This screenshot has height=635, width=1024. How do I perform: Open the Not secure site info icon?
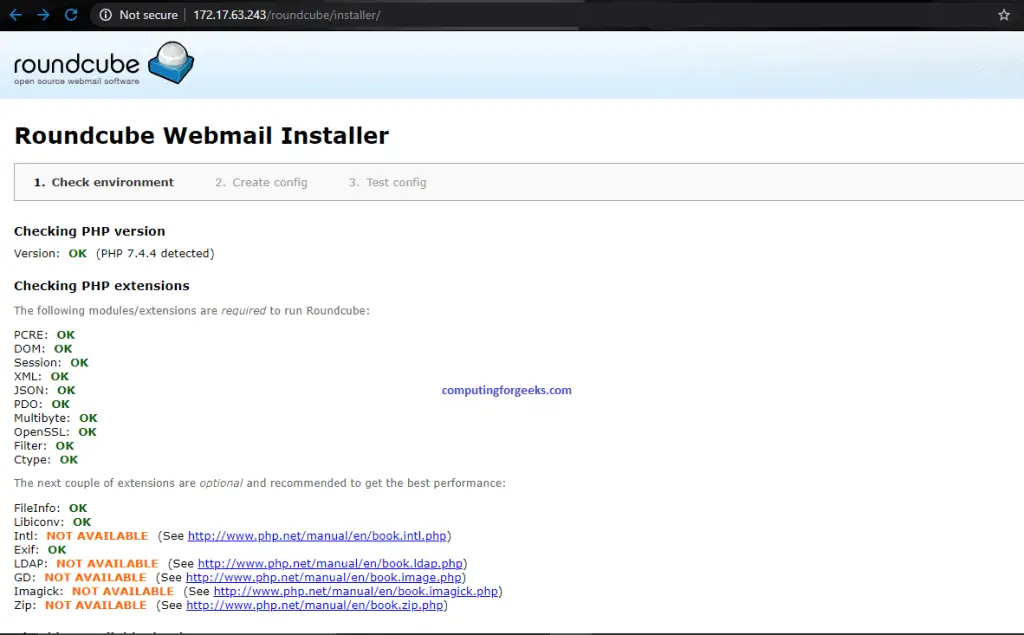(x=105, y=14)
